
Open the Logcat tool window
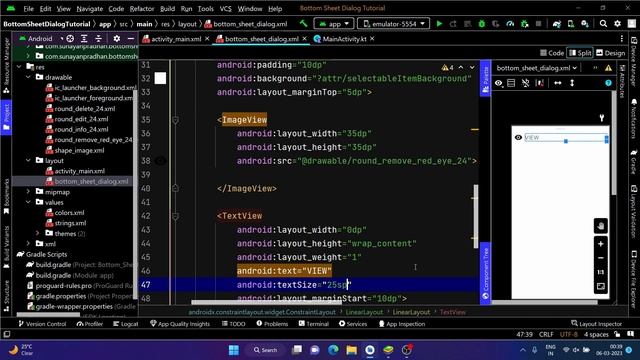click(x=126, y=324)
